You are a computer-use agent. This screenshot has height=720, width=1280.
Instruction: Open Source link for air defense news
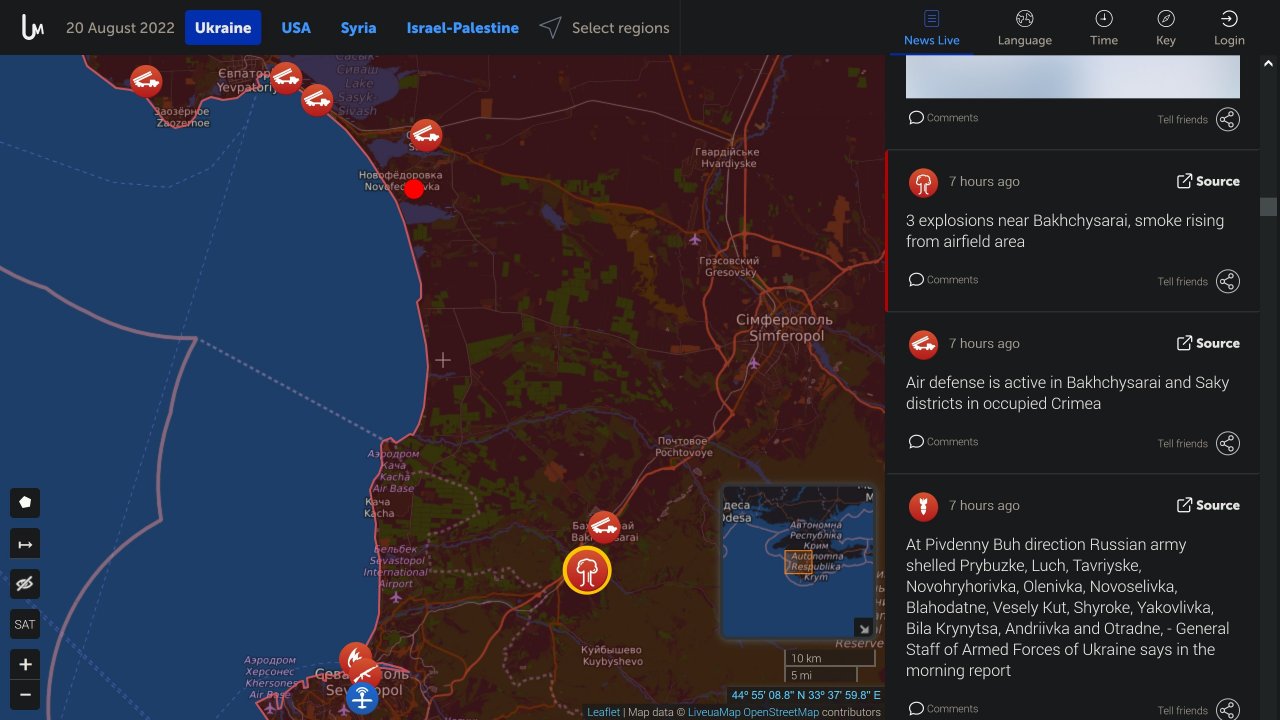1207,343
